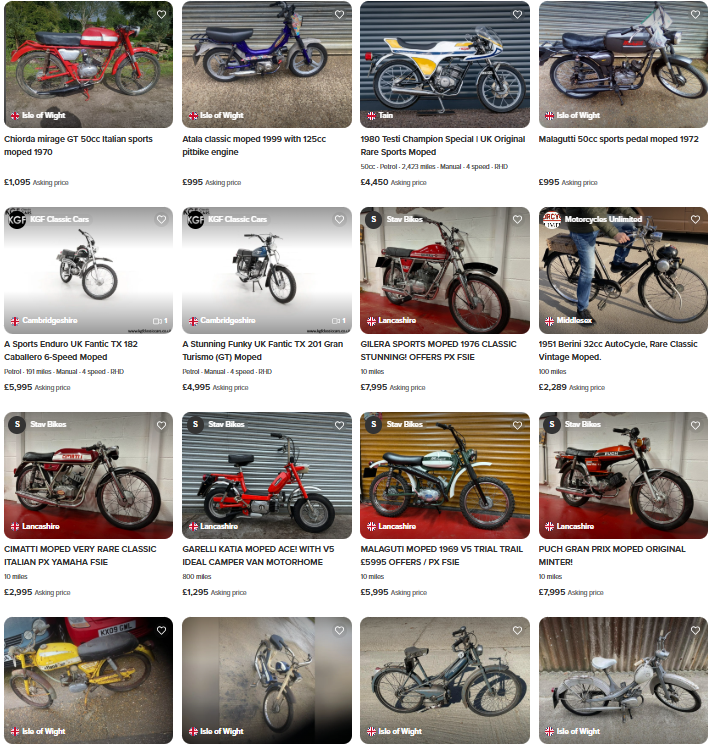Open Cimatti Moped Very Rare Classic title
The image size is (712, 749).
click(80, 556)
